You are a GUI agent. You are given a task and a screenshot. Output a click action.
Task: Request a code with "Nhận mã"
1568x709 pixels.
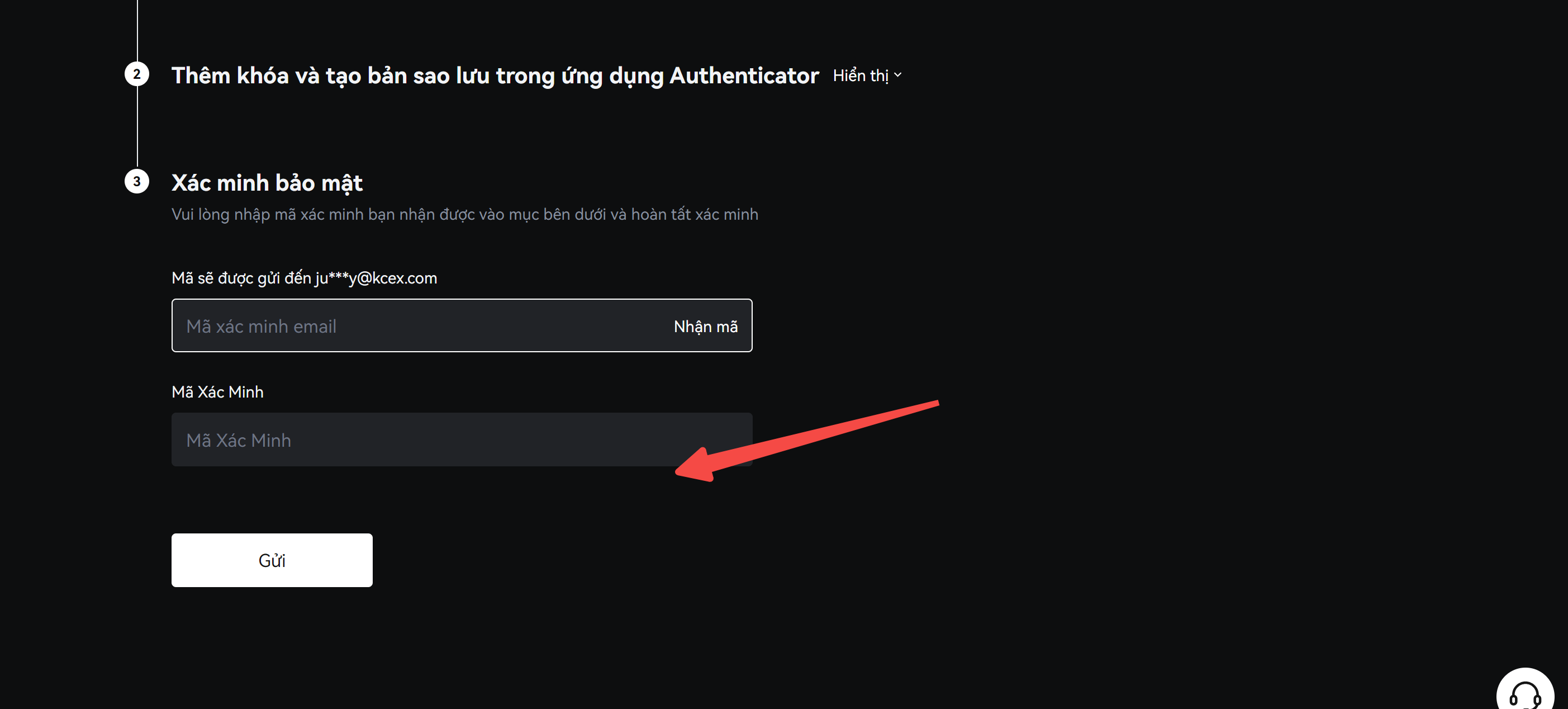point(705,327)
